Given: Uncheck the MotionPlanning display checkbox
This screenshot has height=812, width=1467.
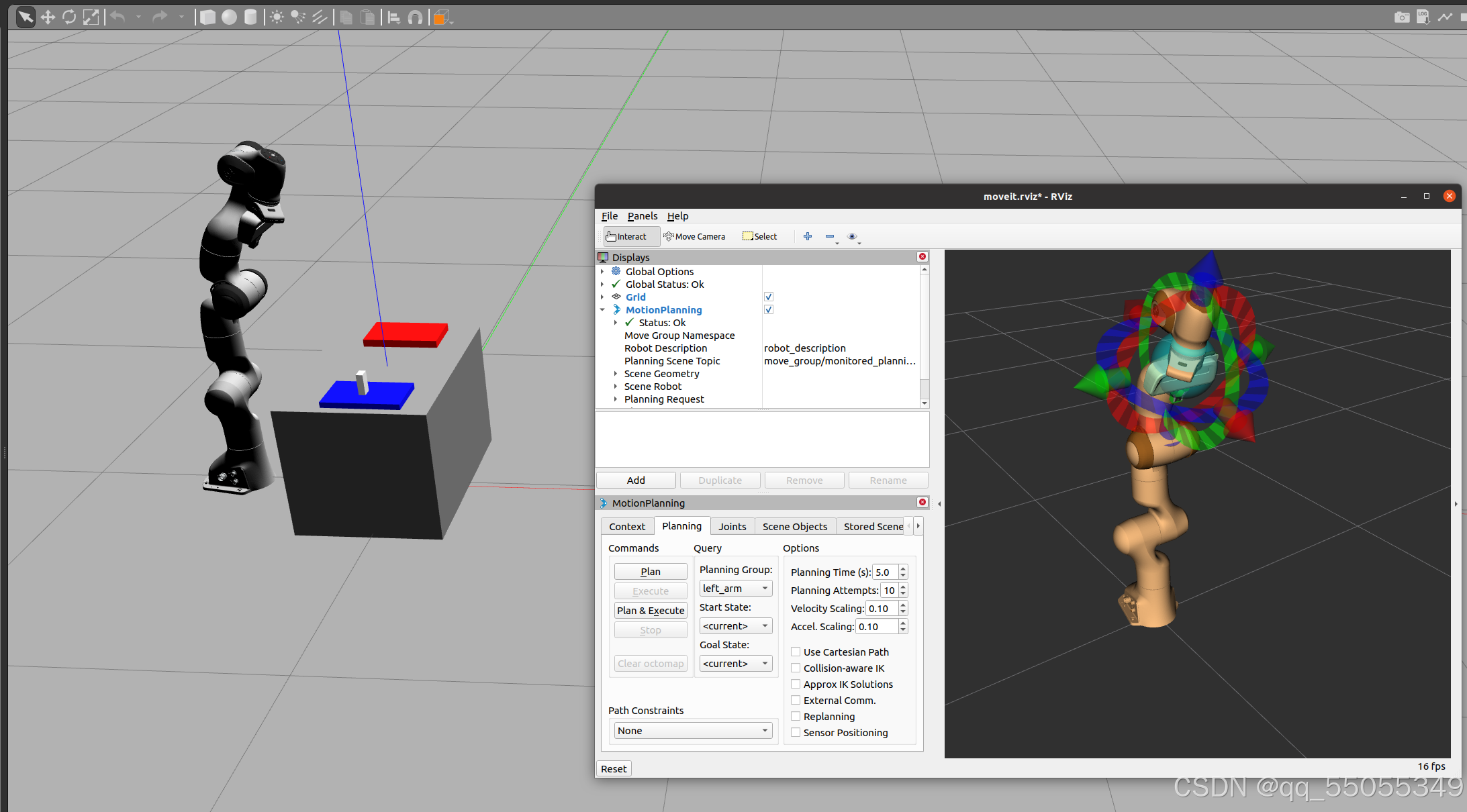Looking at the screenshot, I should coord(769,309).
